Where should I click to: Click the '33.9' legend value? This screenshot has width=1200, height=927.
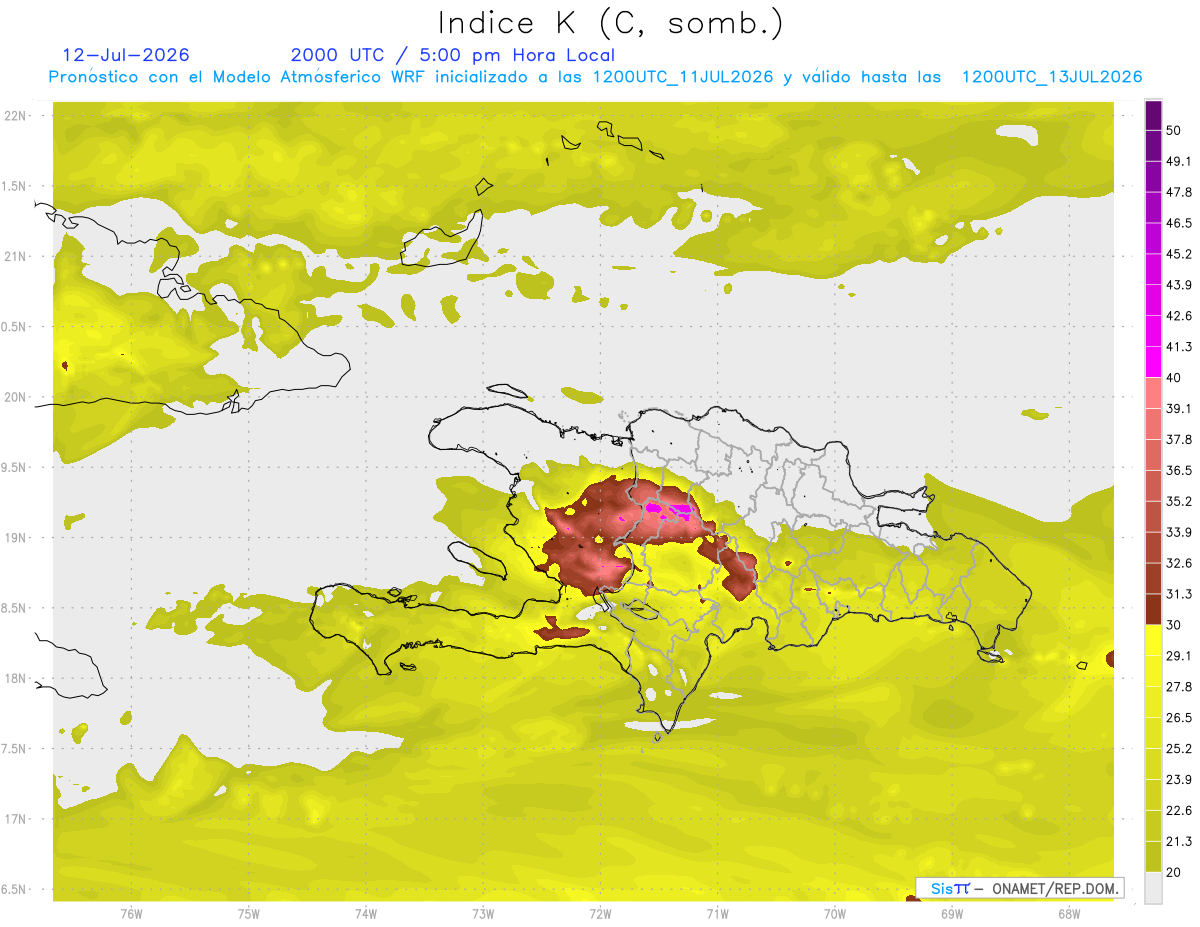(1179, 532)
